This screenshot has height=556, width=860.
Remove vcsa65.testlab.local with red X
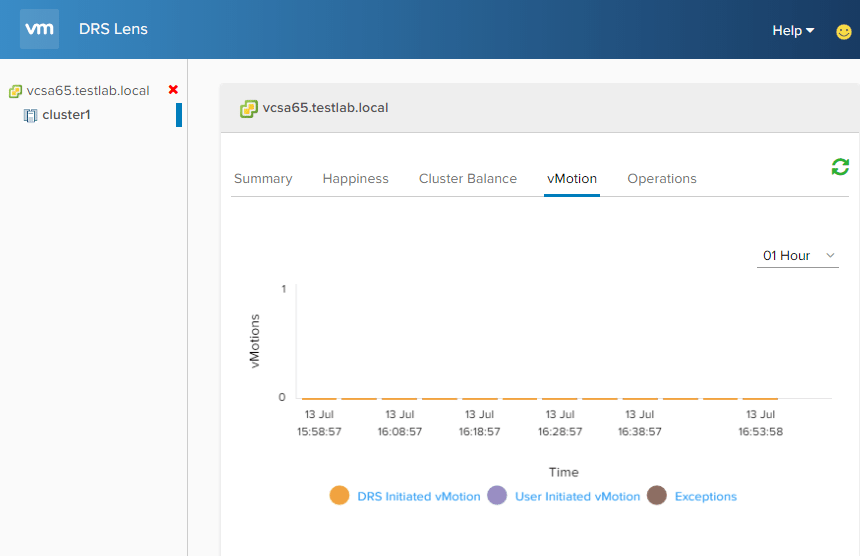173,90
